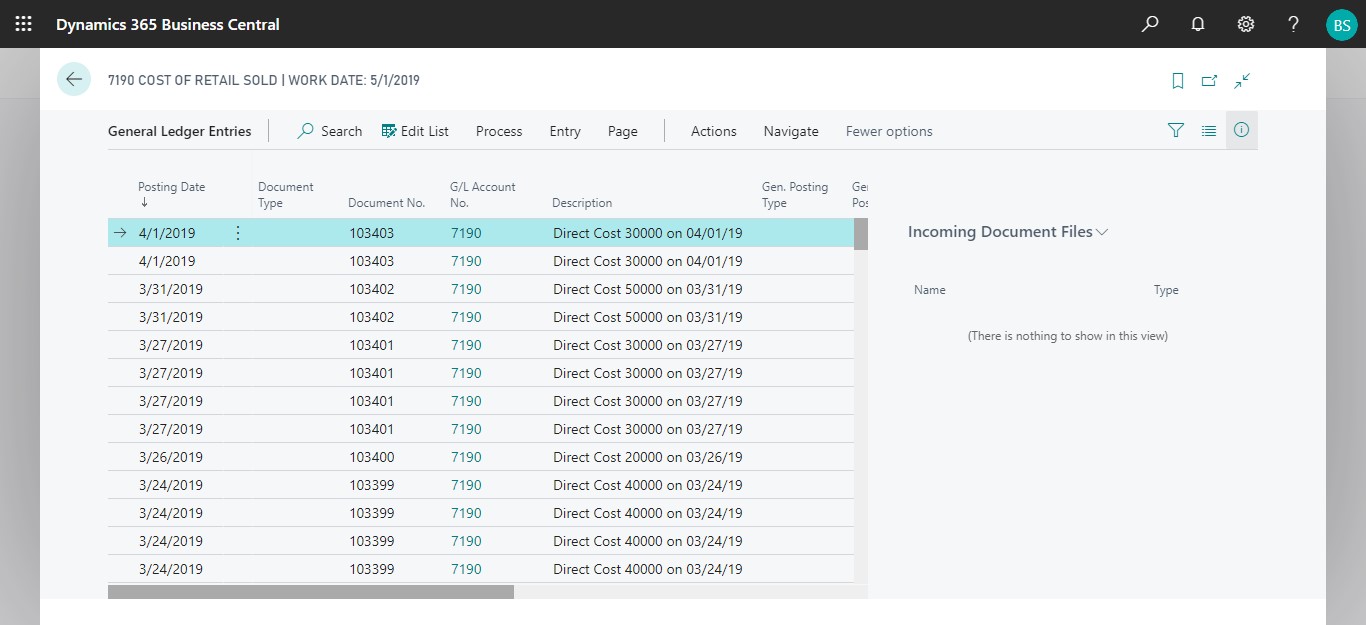Open the Process menu

pos(499,131)
